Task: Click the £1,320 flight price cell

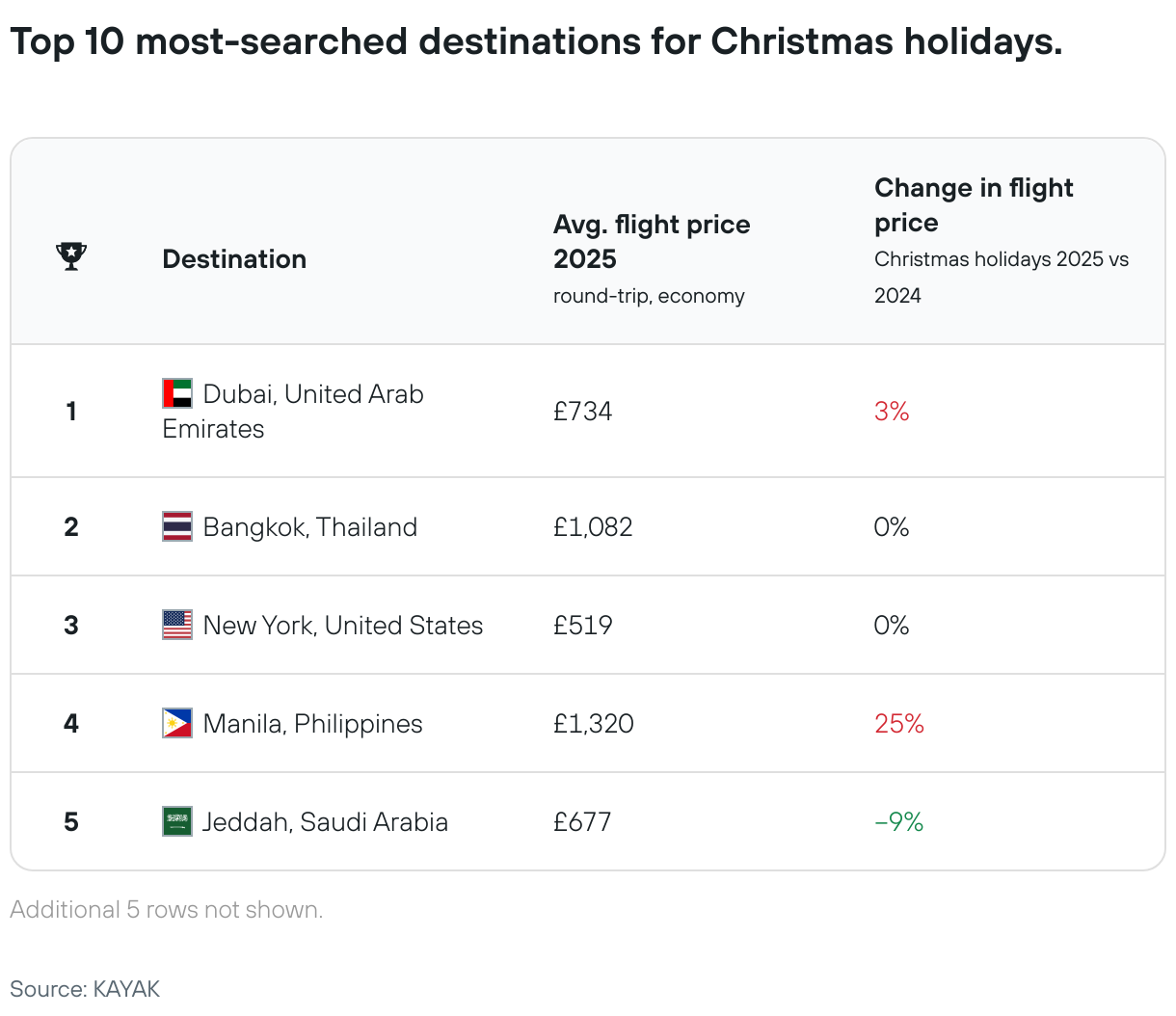Action: coord(593,724)
